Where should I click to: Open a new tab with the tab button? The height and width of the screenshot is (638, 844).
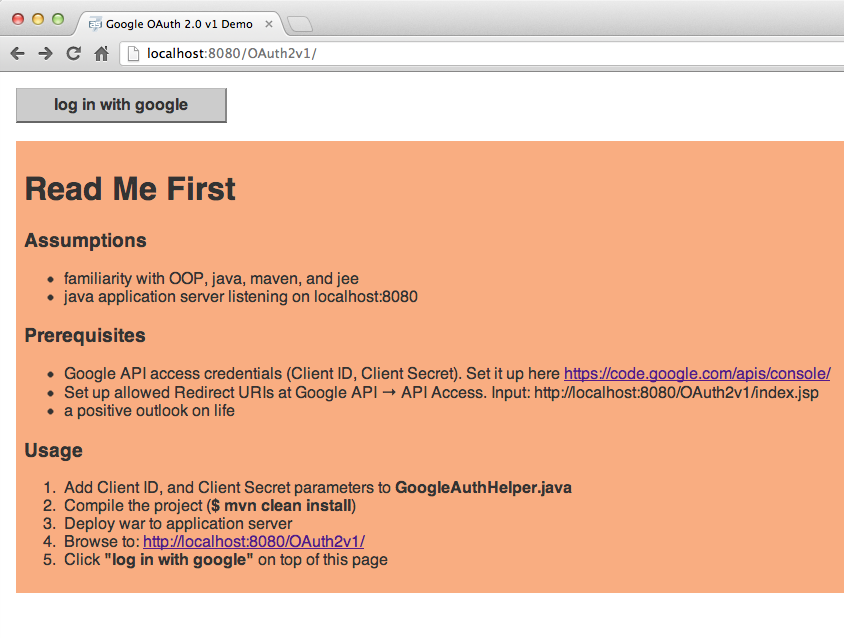click(x=300, y=24)
